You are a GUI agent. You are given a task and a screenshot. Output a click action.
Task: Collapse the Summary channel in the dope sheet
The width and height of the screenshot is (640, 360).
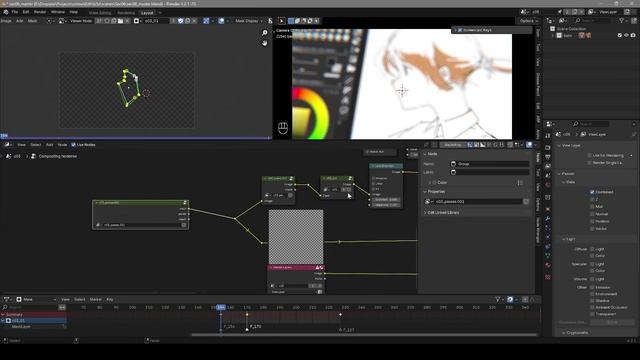click(3, 315)
